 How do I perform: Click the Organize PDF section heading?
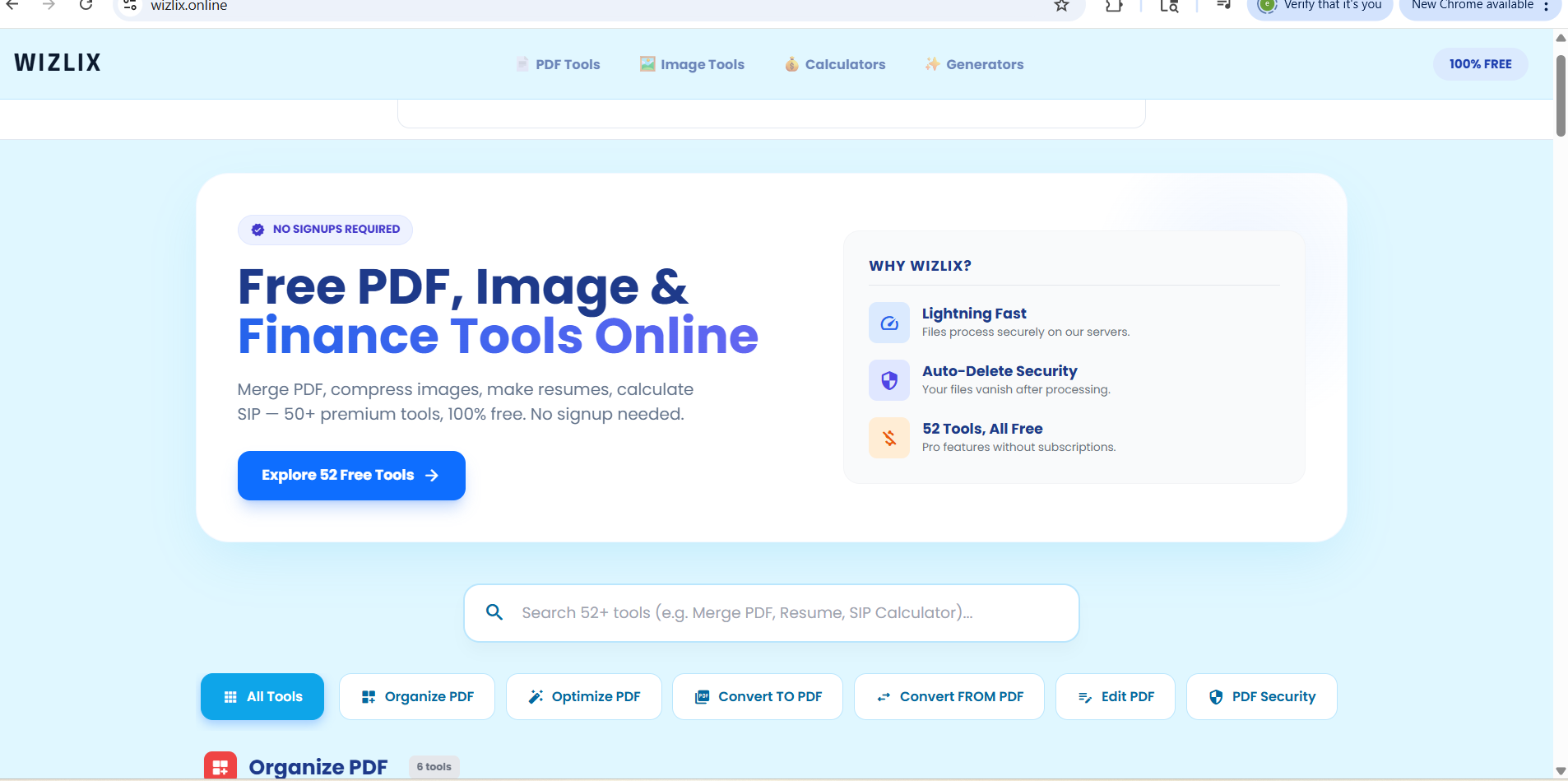coord(318,767)
